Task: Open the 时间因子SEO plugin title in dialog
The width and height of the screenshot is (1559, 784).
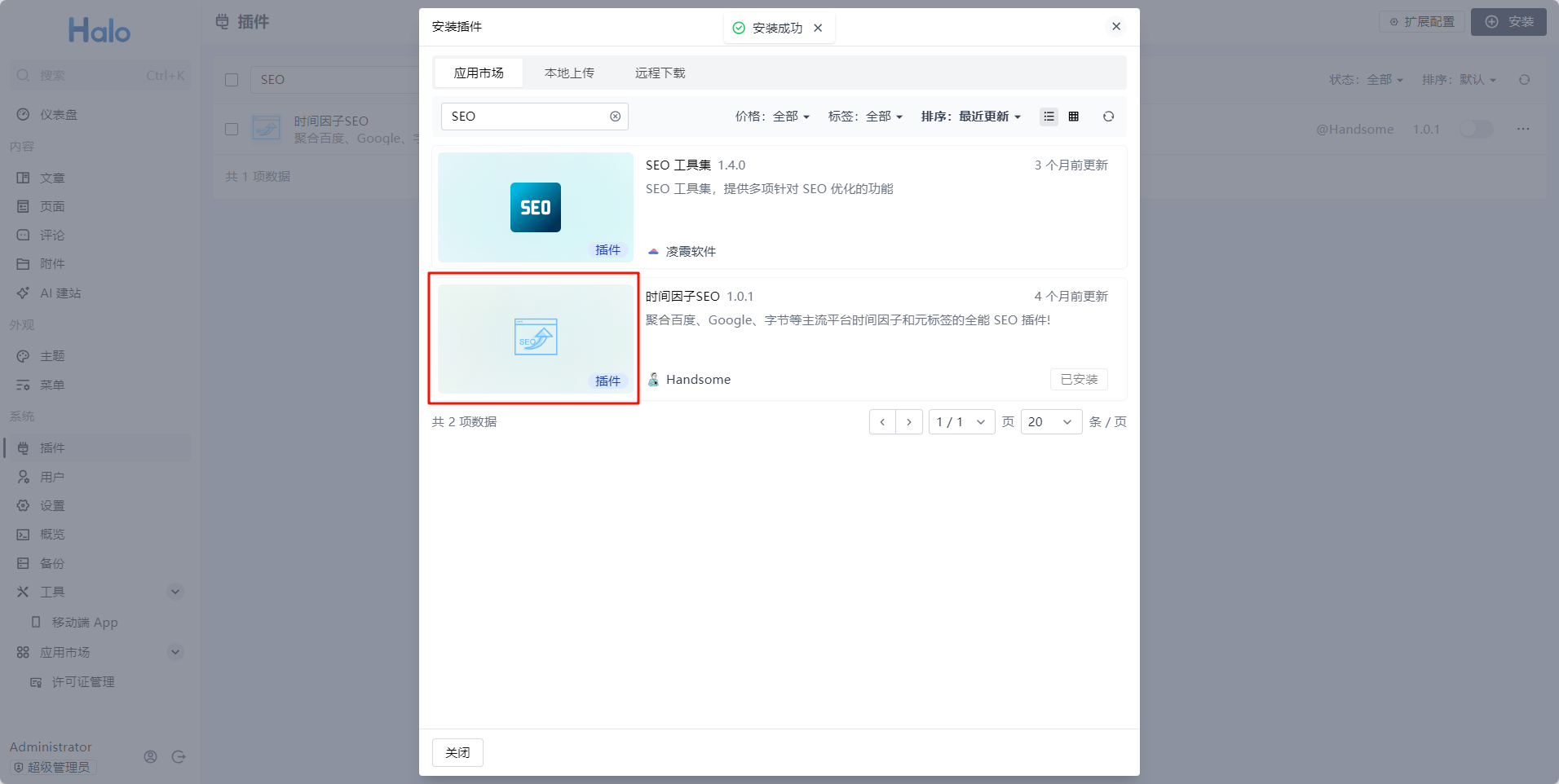Action: [x=682, y=297]
